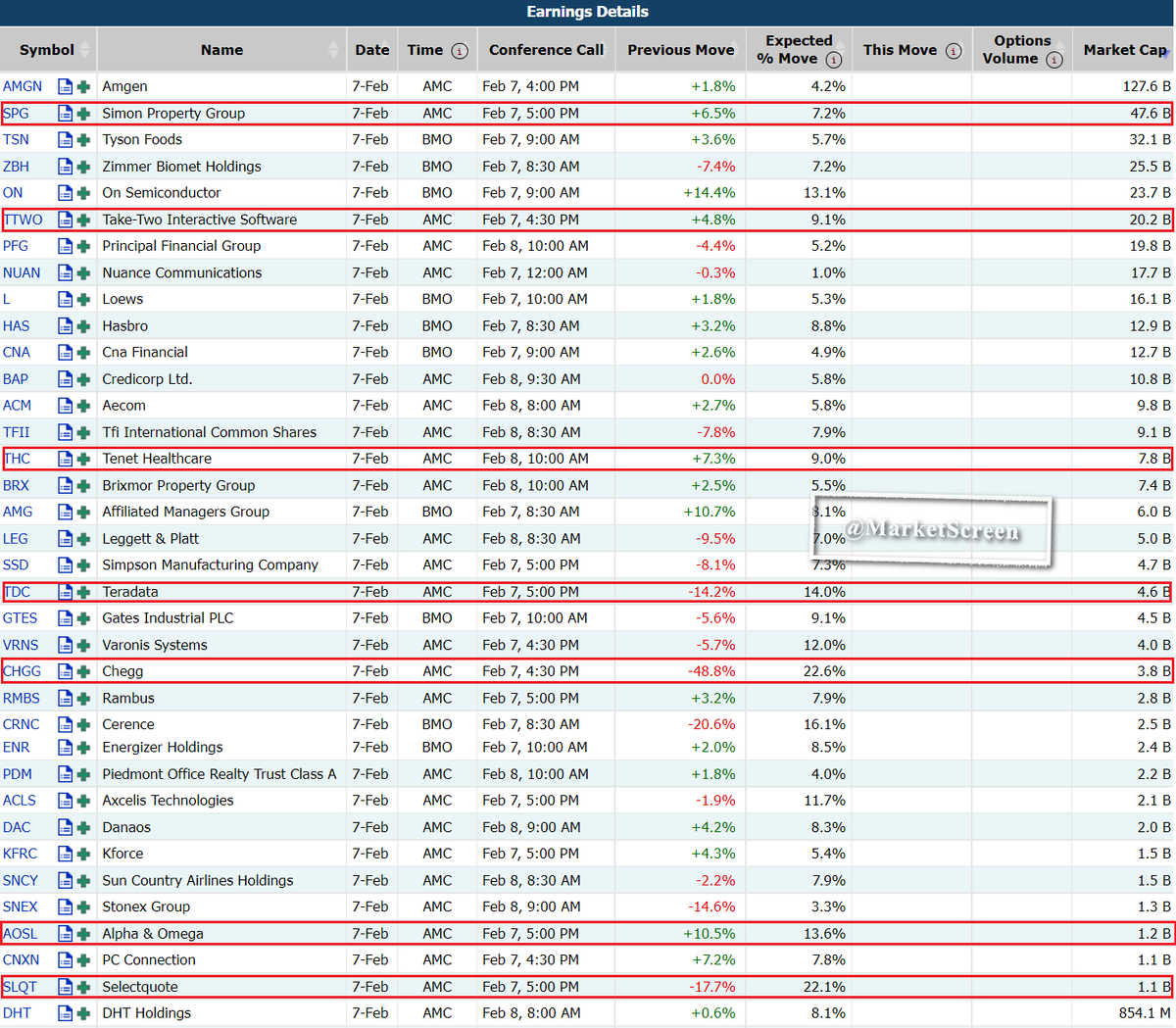Open the document icon for HAS

(65, 326)
